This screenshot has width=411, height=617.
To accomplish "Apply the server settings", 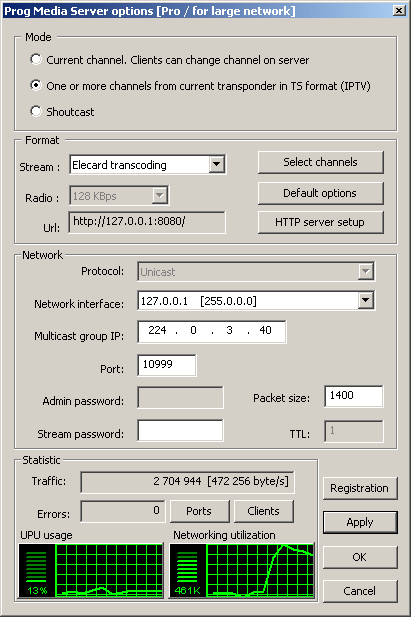I will pos(360,523).
